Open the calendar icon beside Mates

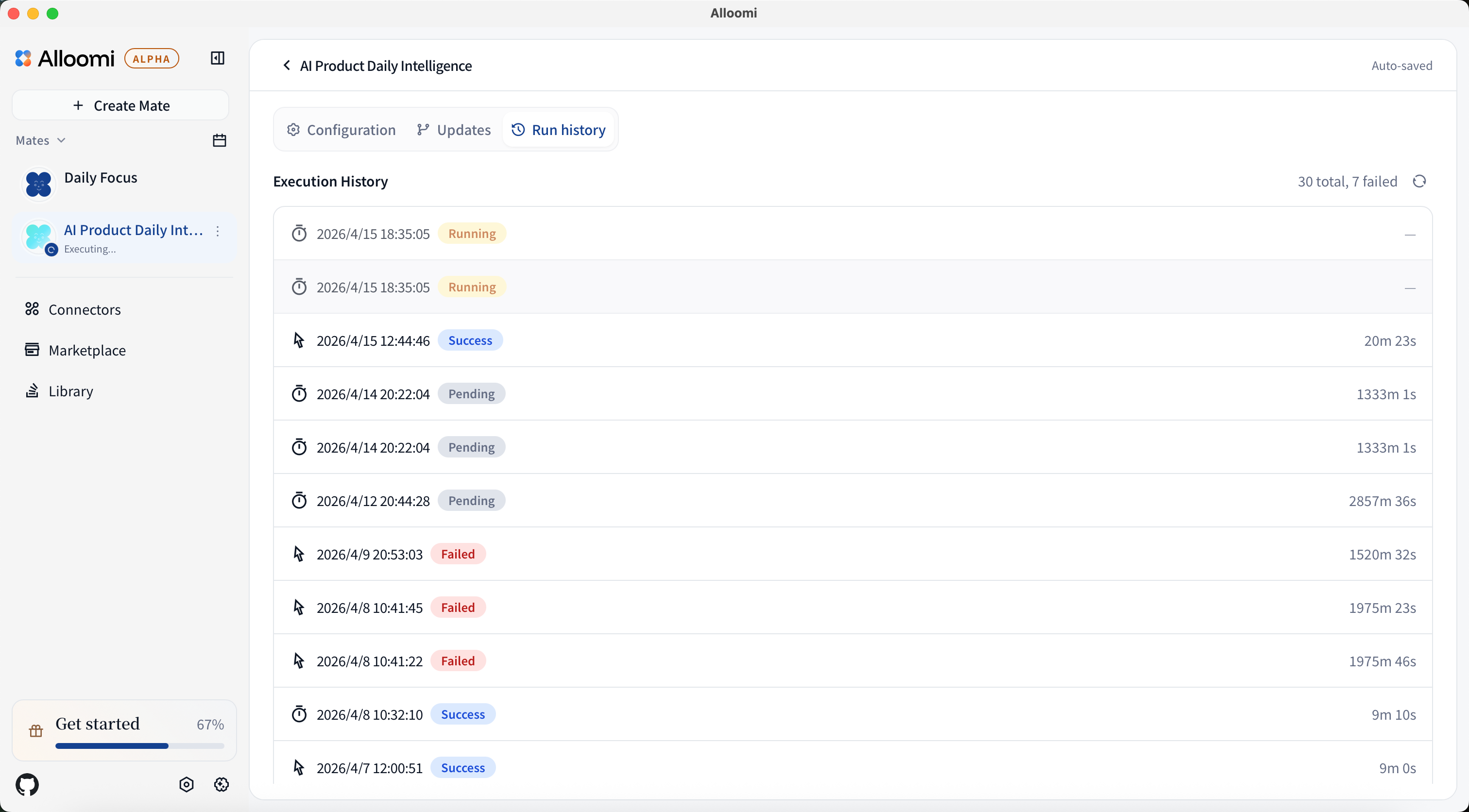219,140
